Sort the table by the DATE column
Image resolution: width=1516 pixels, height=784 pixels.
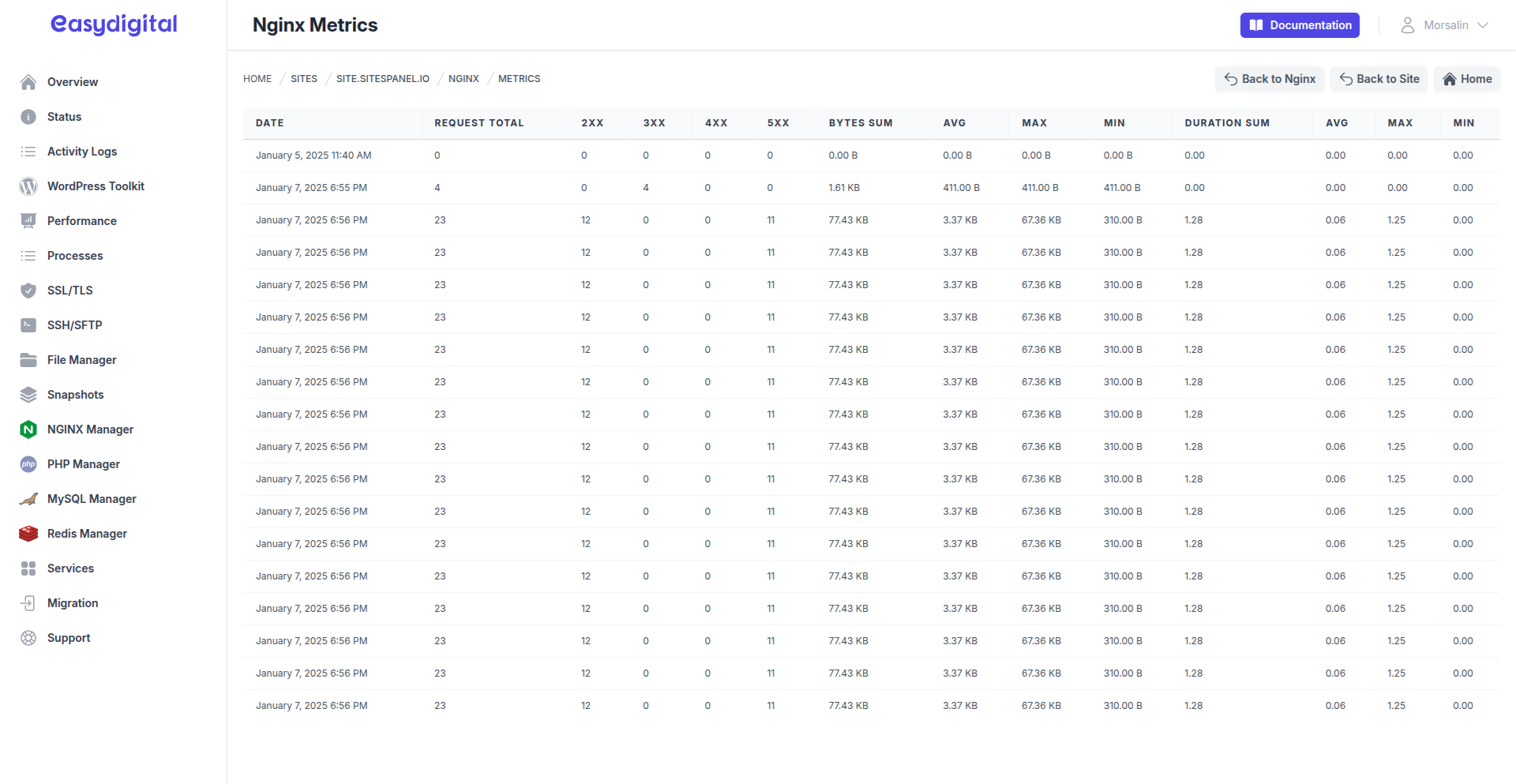(x=269, y=123)
